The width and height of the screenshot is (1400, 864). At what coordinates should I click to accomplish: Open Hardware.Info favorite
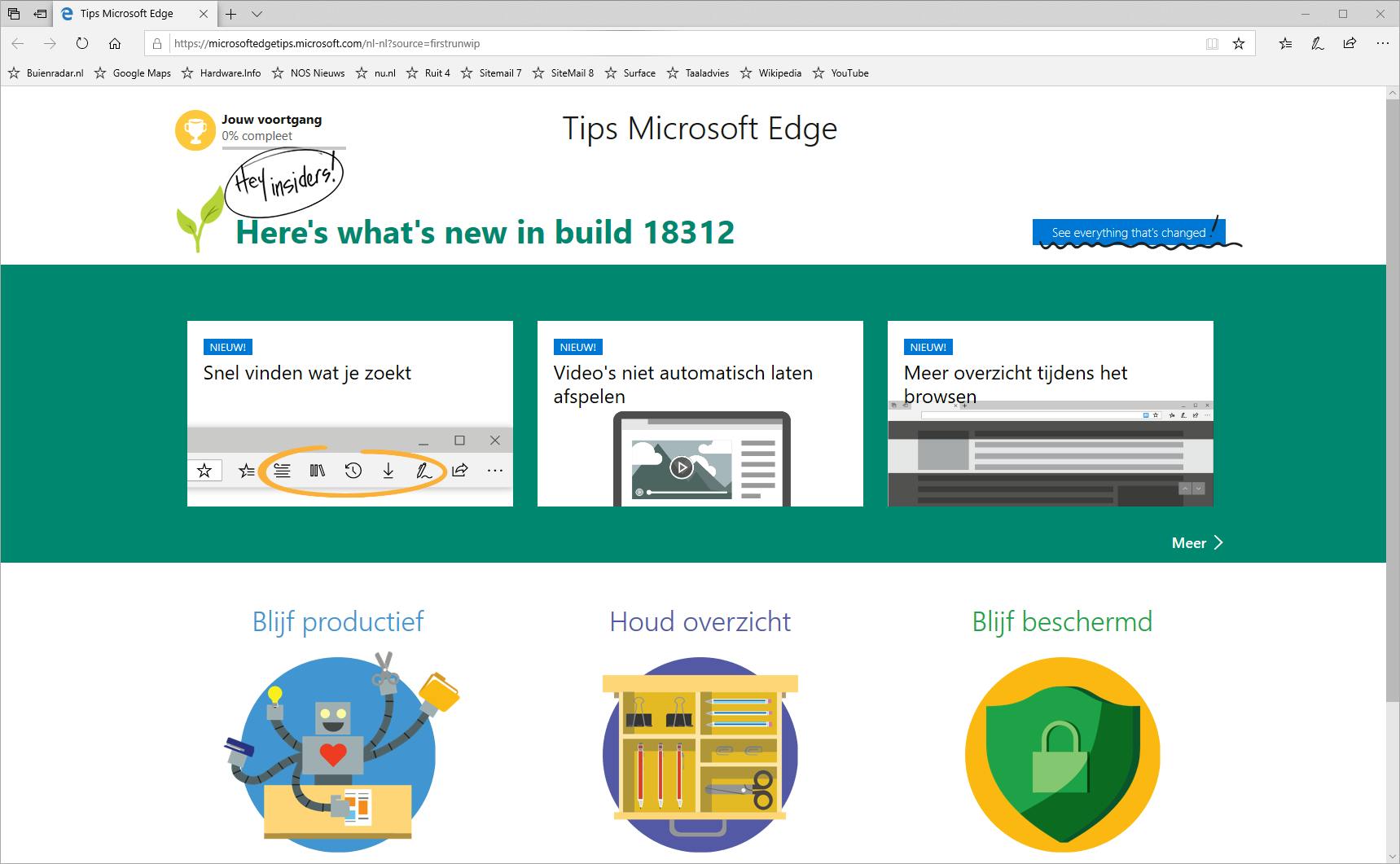coord(221,73)
